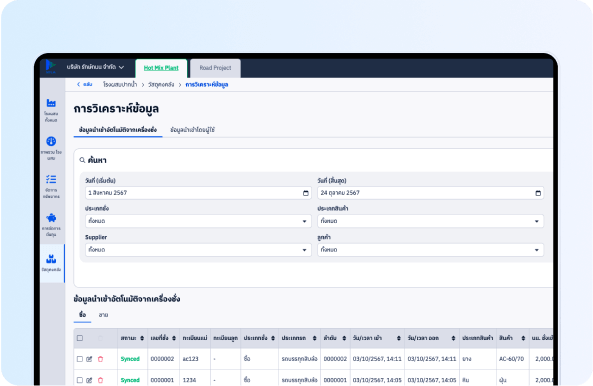Sort by สินค้า column arrows
The height and width of the screenshot is (386, 593).
[523, 338]
